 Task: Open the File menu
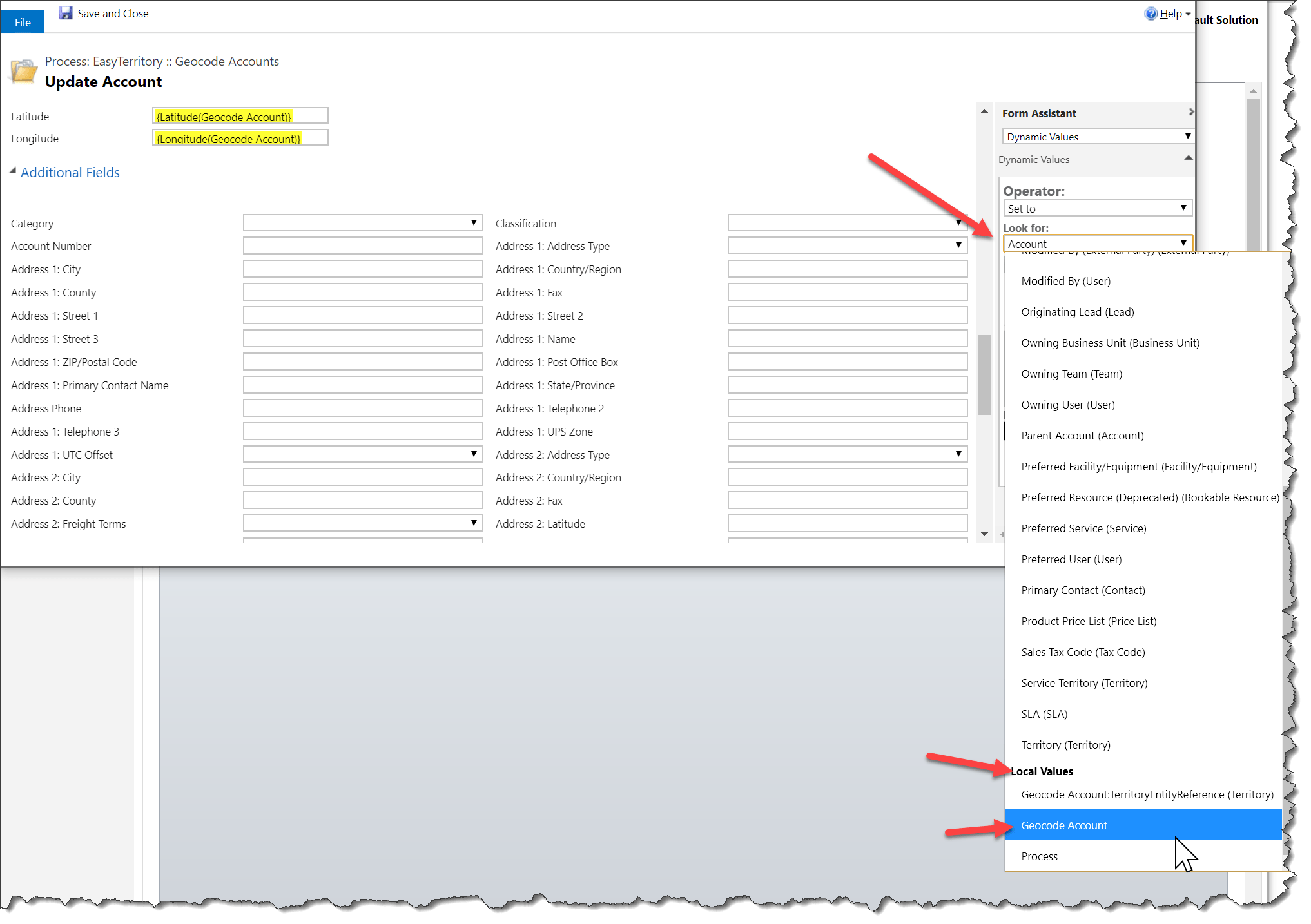21,21
